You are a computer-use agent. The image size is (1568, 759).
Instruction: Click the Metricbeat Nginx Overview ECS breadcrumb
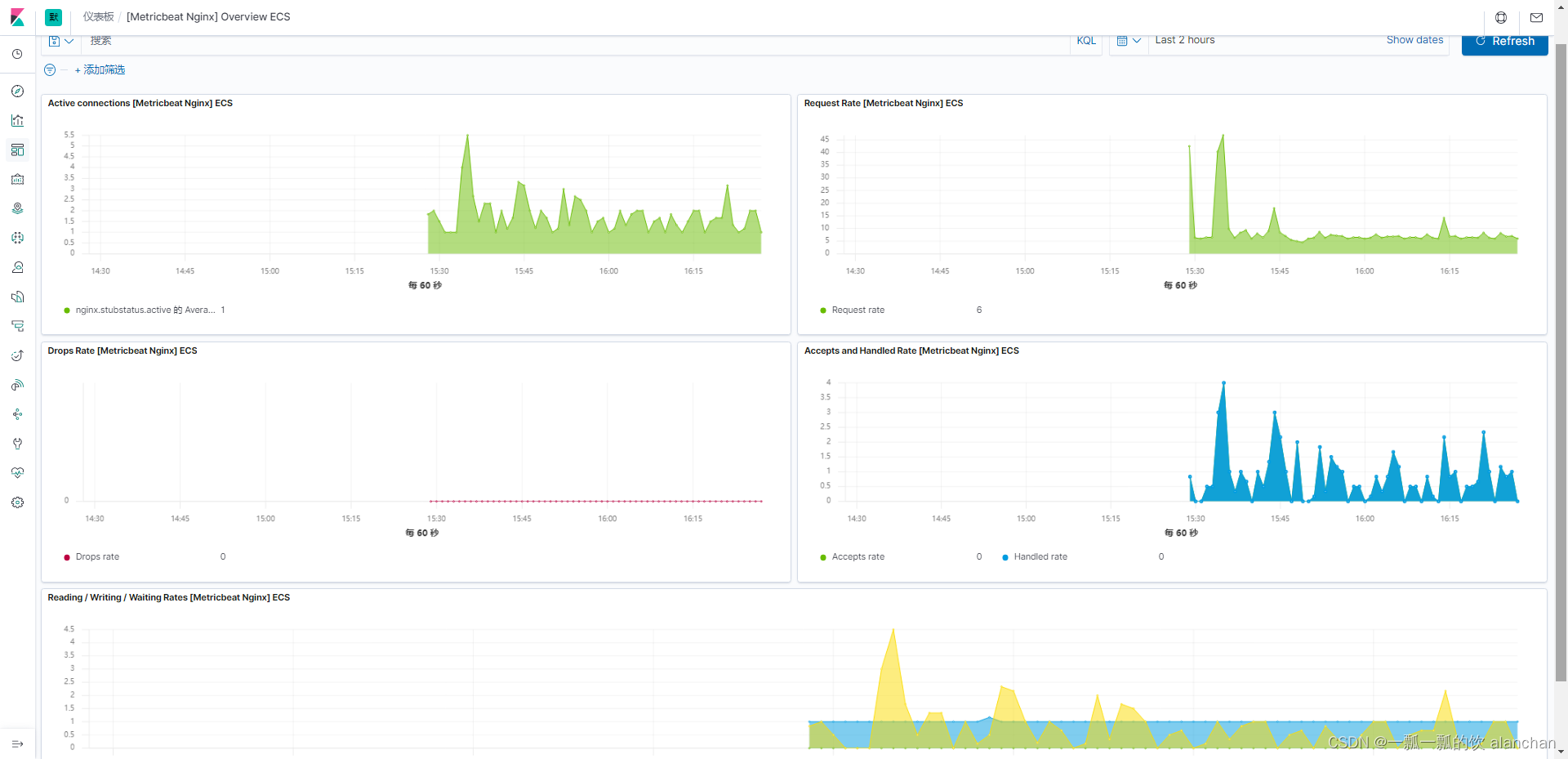coord(208,17)
